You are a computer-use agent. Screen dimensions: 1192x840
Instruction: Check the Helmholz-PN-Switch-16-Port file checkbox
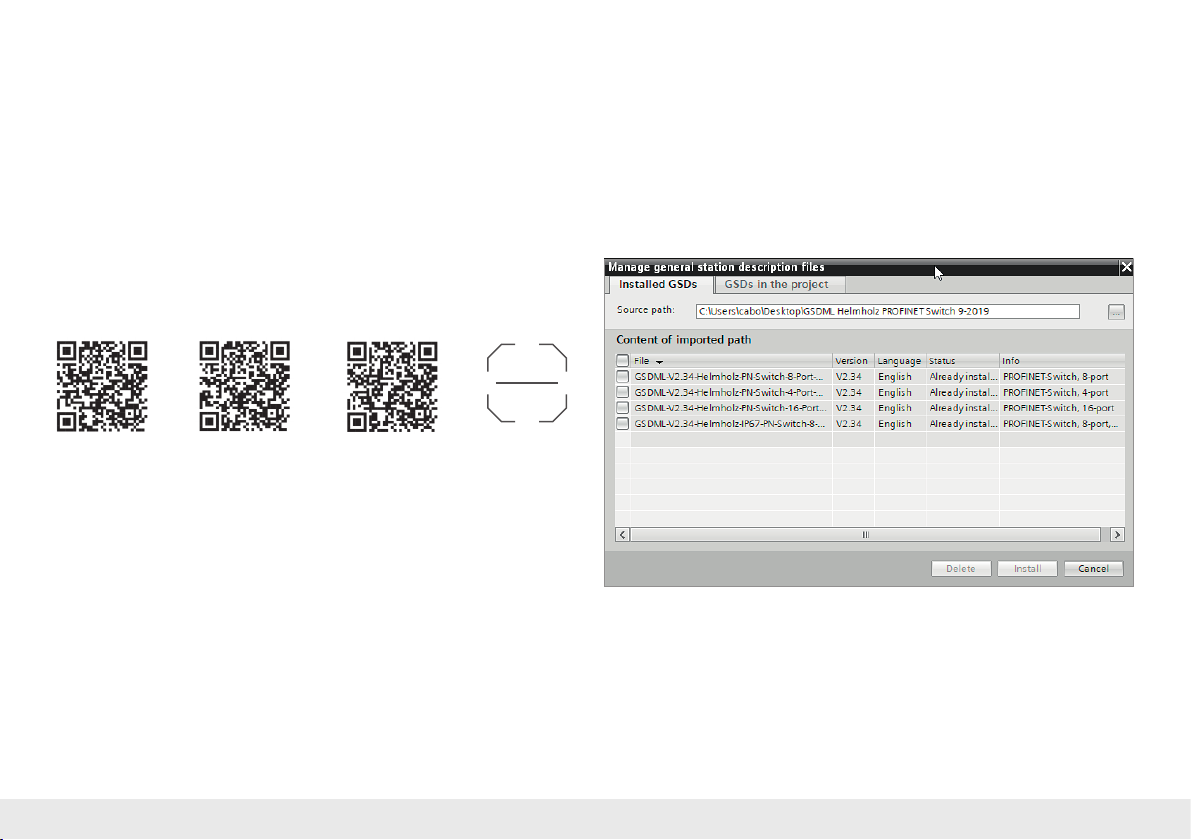pyautogui.click(x=622, y=408)
